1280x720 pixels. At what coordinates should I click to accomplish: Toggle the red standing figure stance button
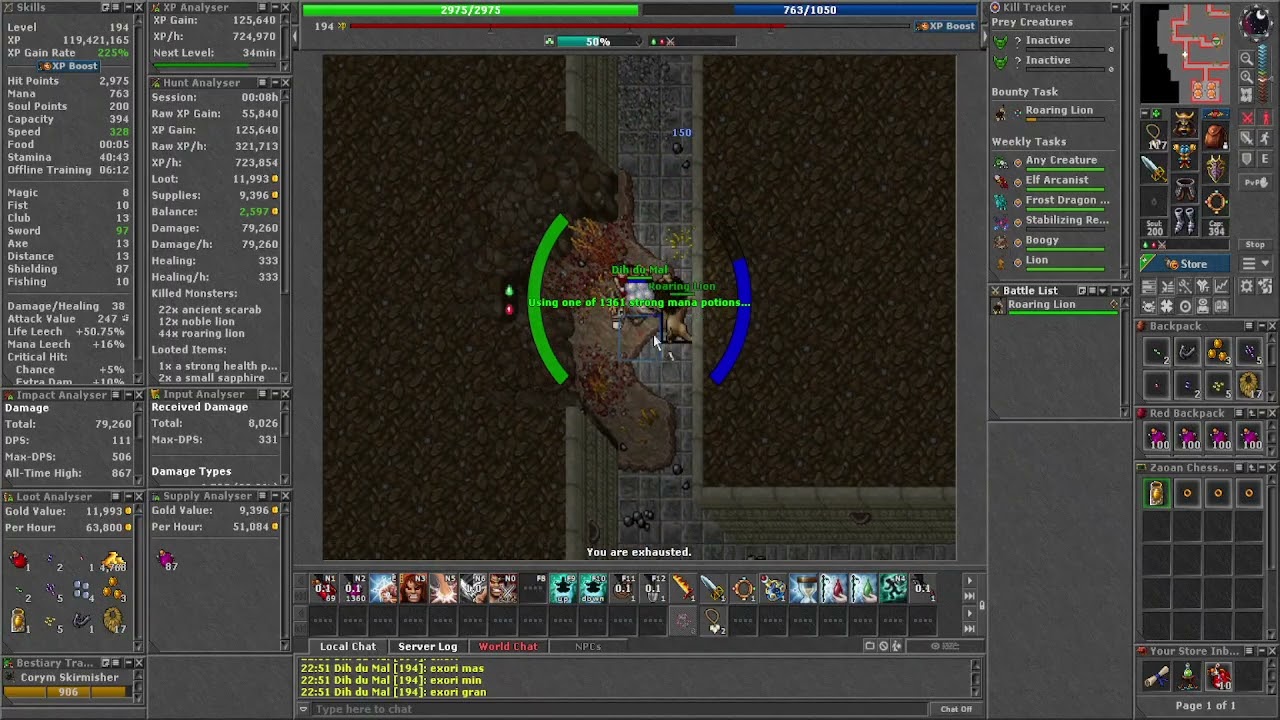pos(1265,118)
